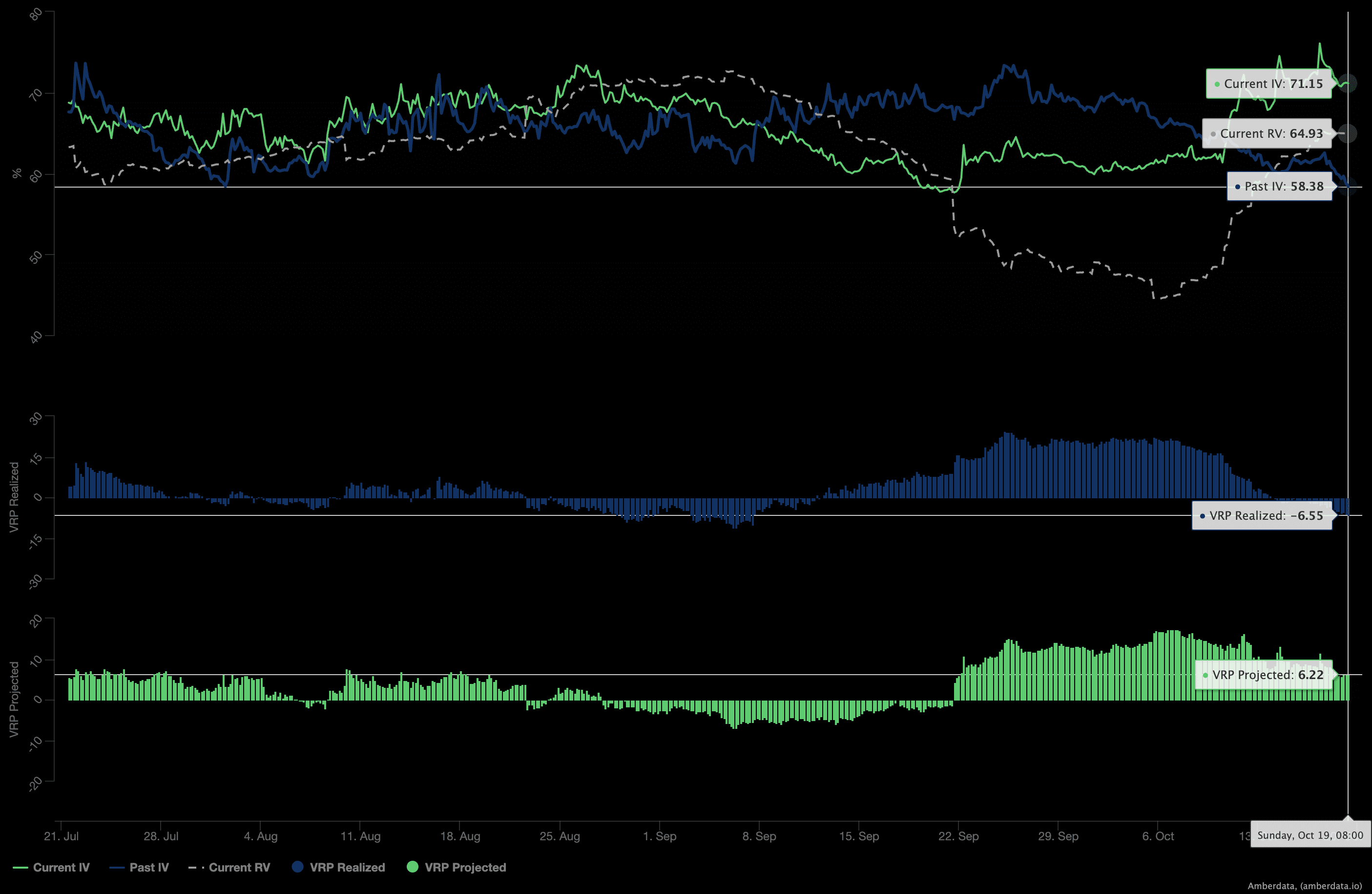This screenshot has width=1372, height=894.
Task: Toggle the Past IV series in legend
Action: [149, 868]
